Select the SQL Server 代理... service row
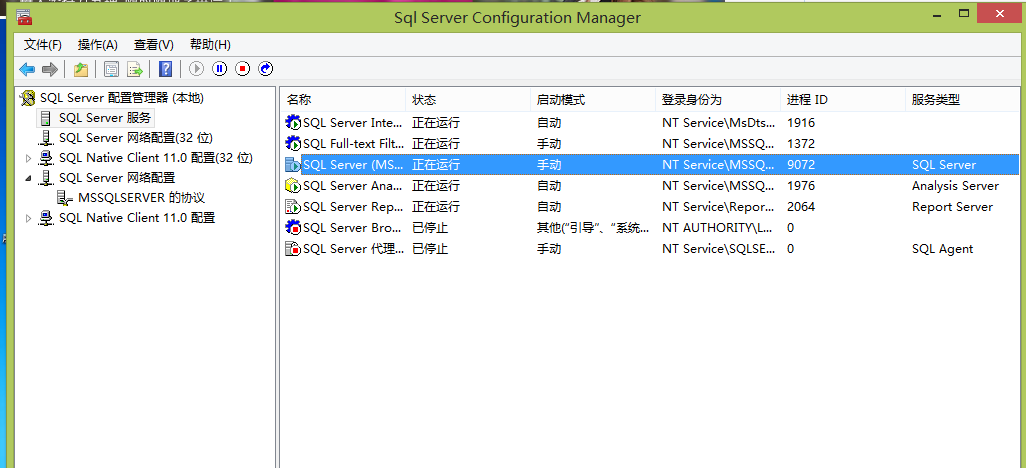The width and height of the screenshot is (1026, 468). tap(652, 249)
